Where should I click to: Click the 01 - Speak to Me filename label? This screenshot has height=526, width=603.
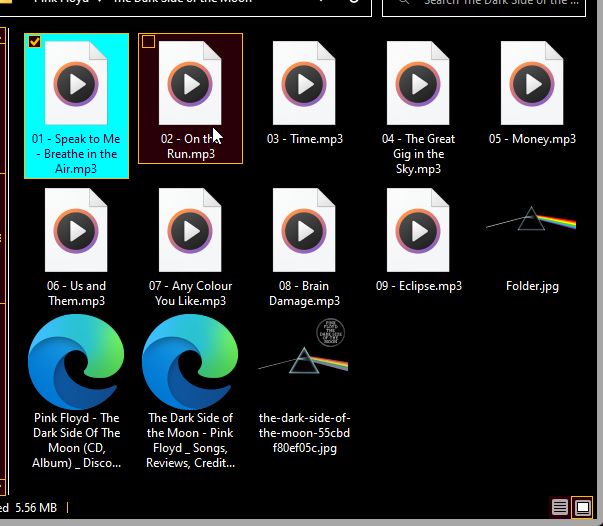point(76,154)
